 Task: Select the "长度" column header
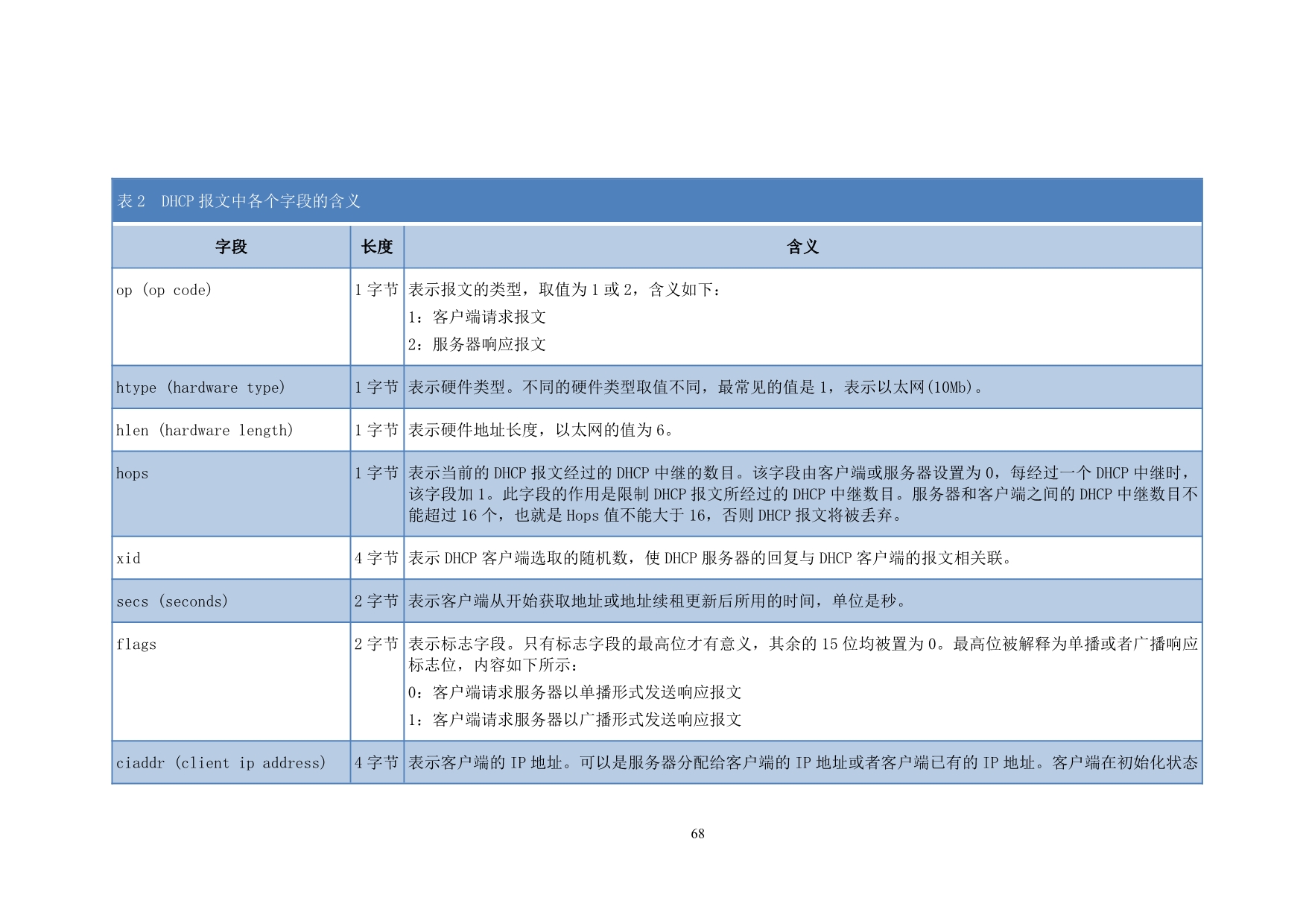[377, 247]
